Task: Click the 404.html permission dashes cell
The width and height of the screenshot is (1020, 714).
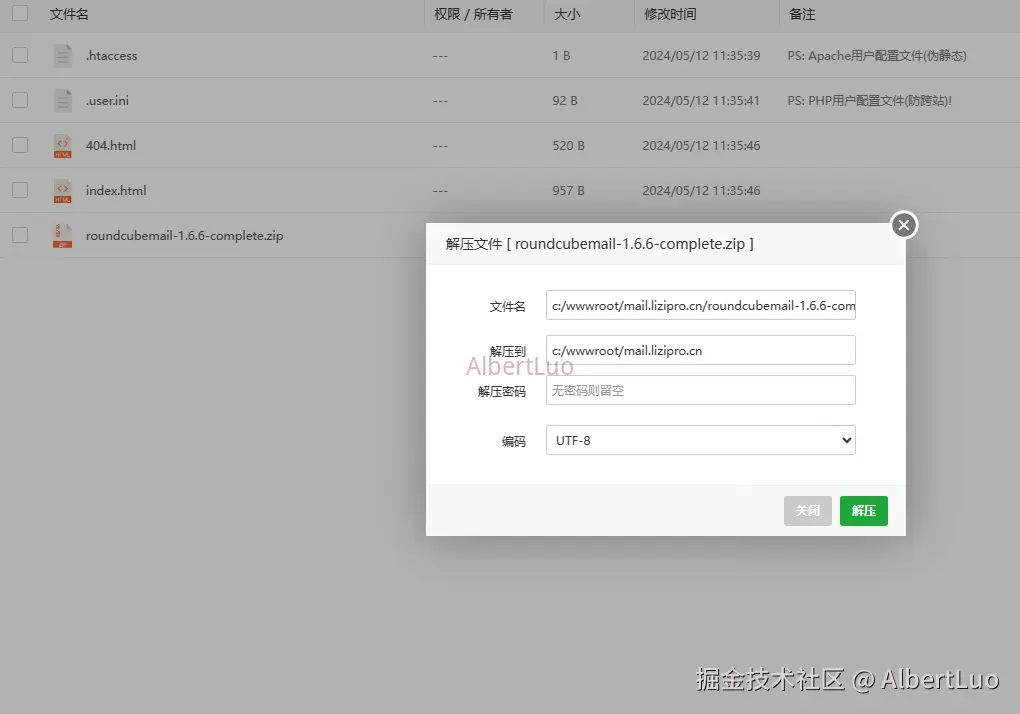Action: [440, 146]
